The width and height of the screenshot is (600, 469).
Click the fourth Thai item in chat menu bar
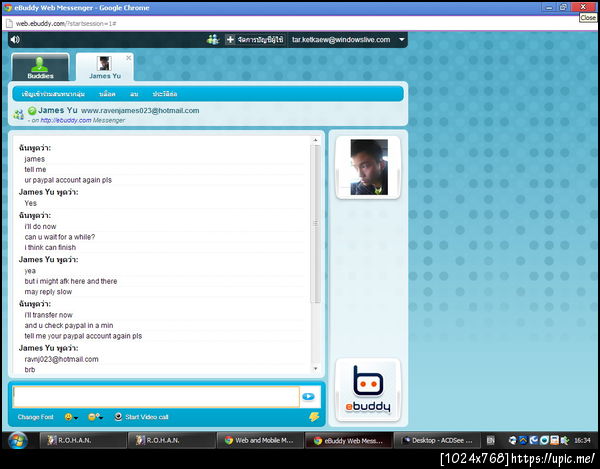click(165, 94)
